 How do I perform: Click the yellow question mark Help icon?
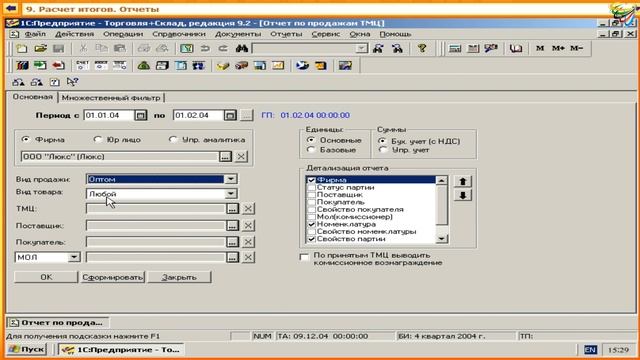click(422, 49)
